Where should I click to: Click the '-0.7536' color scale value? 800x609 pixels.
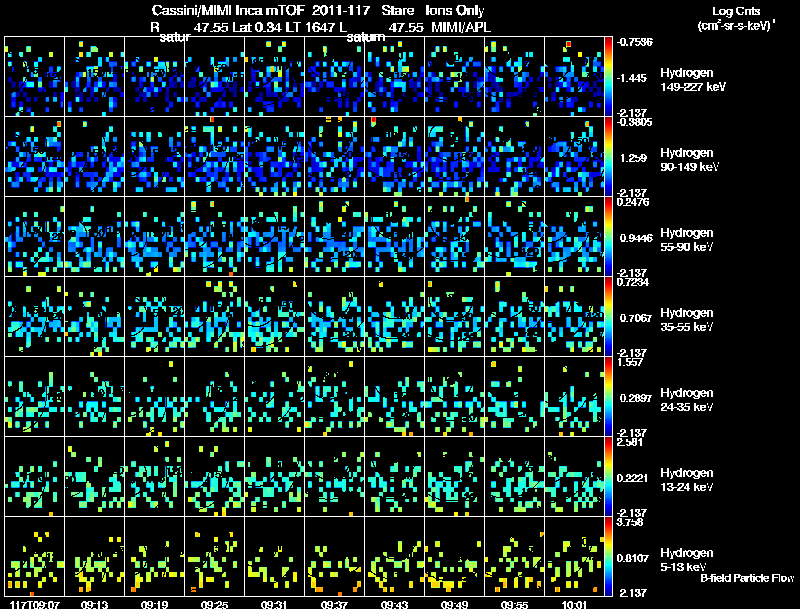[635, 42]
